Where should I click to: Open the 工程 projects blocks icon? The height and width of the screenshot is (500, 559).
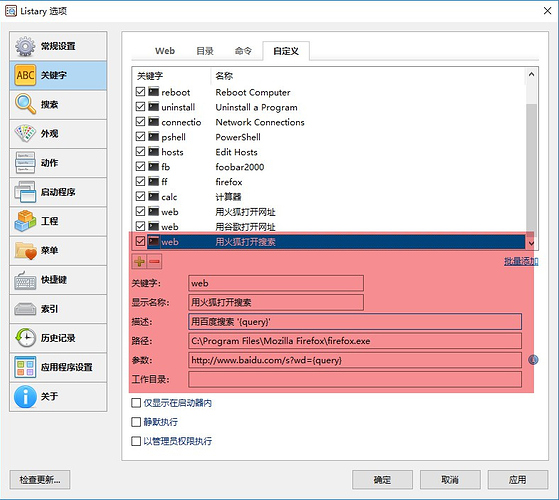click(x=25, y=221)
